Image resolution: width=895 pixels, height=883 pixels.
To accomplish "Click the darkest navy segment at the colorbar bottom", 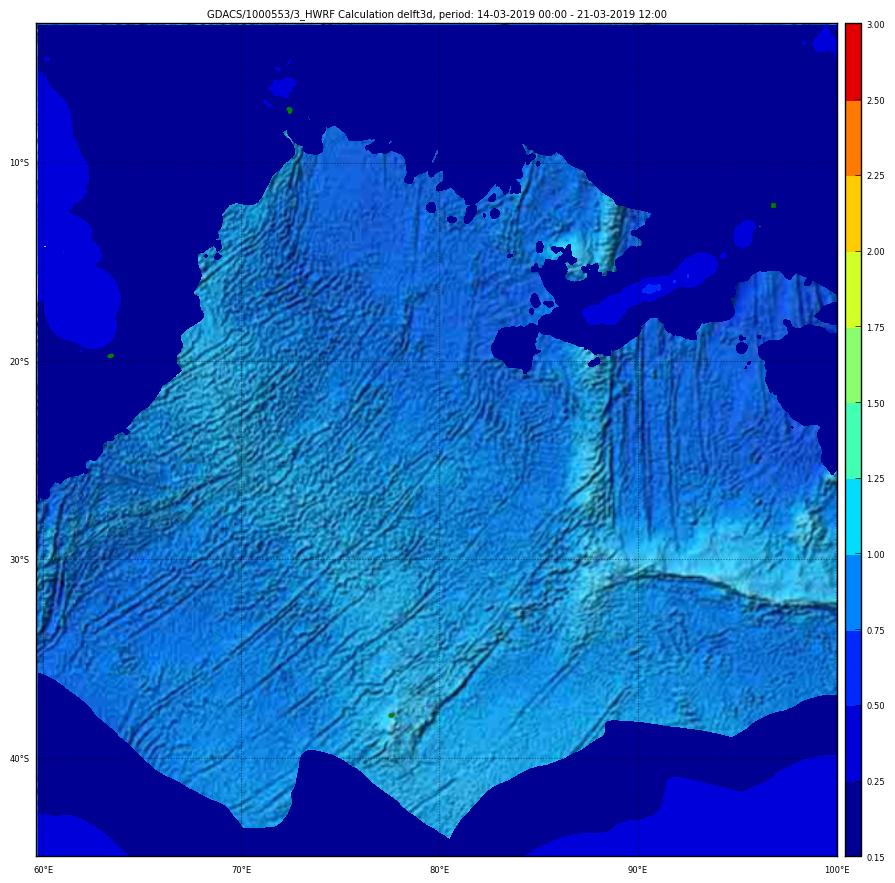I will pyautogui.click(x=852, y=819).
